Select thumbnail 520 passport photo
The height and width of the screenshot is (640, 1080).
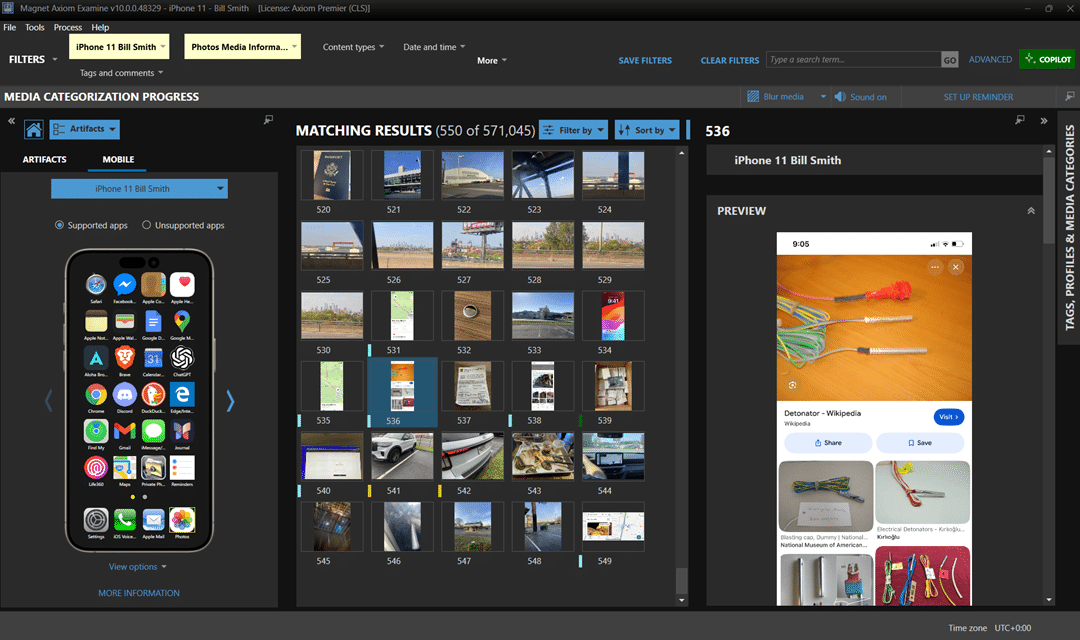pyautogui.click(x=332, y=176)
